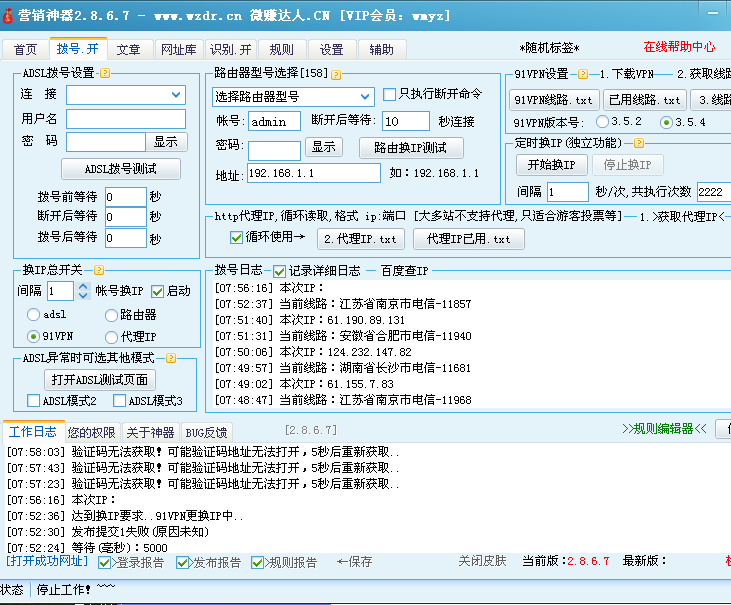This screenshot has width=731, height=605.
Task: Enable ADSL模式3 checkbox
Action: (x=119, y=400)
